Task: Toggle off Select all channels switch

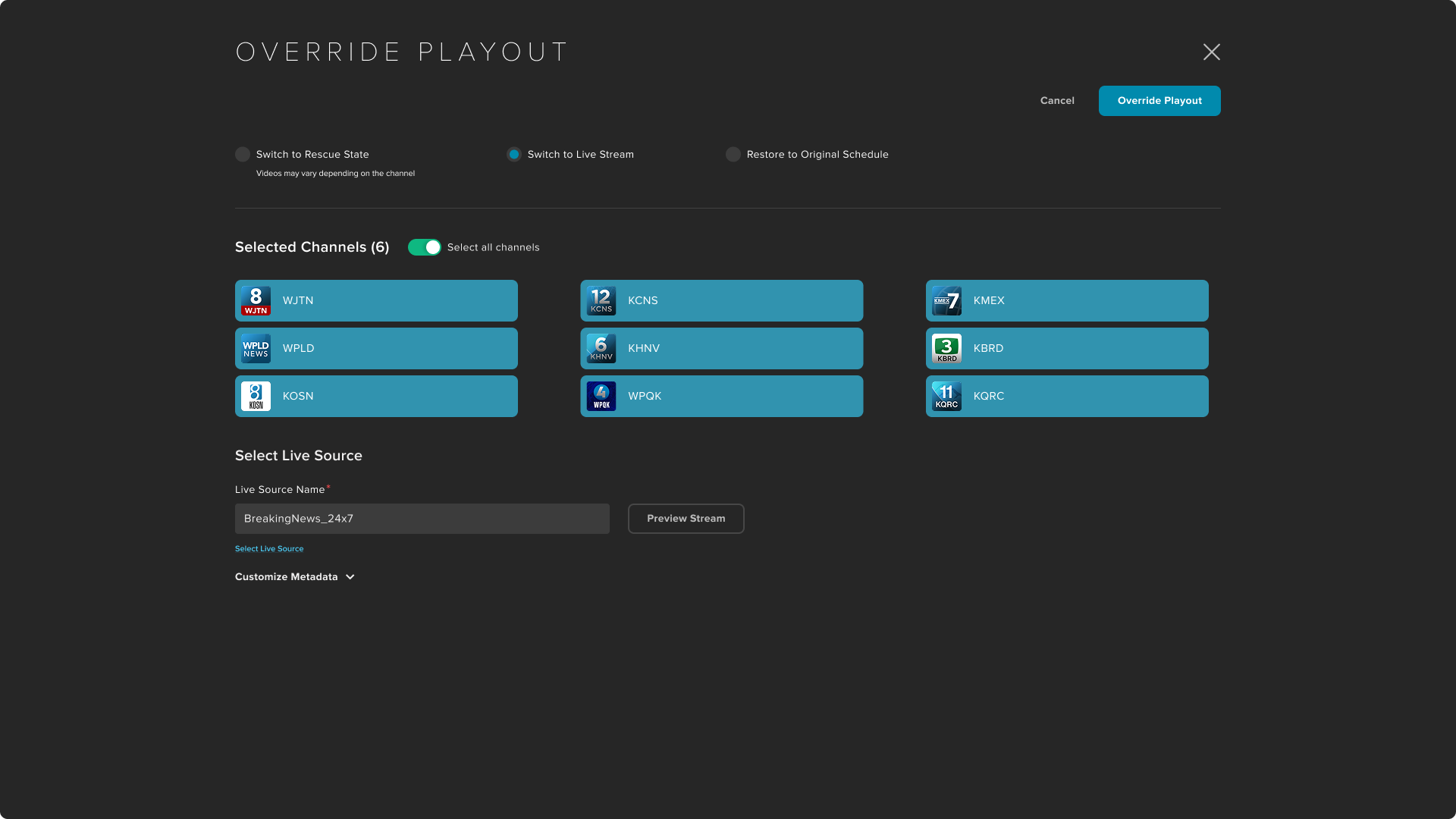Action: pyautogui.click(x=424, y=247)
